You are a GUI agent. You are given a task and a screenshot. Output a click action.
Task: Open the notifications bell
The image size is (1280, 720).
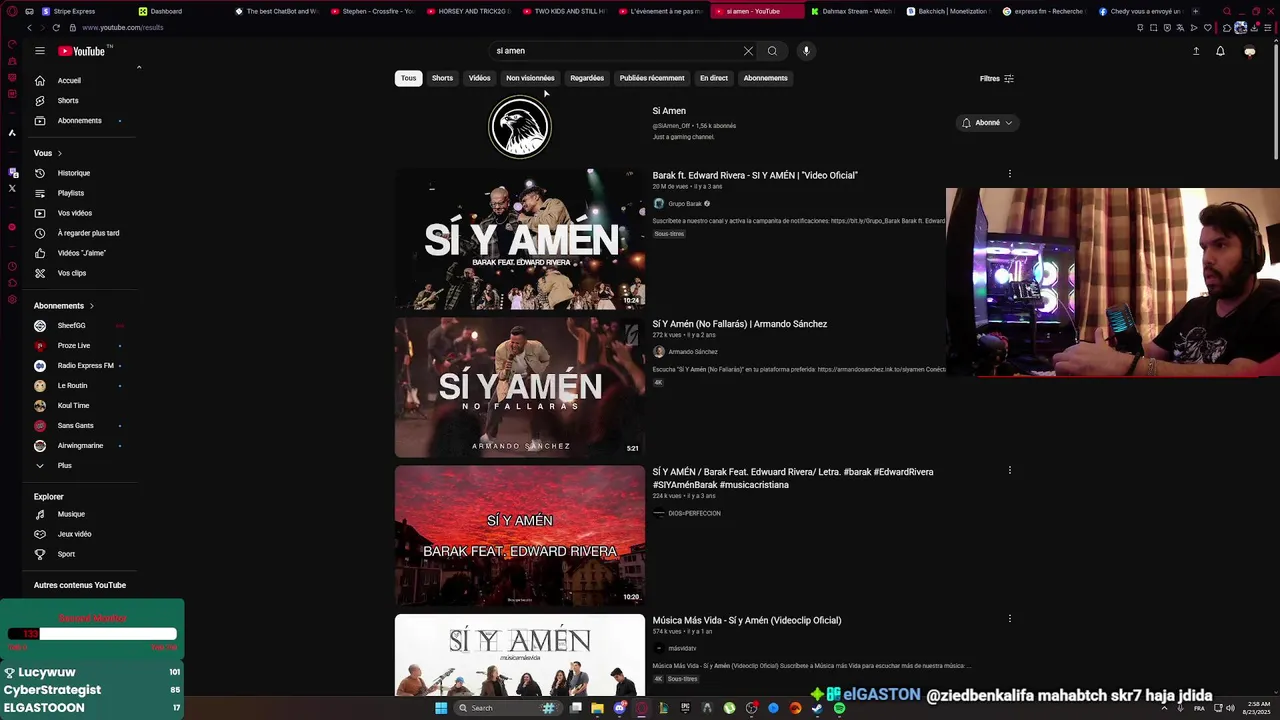(1220, 51)
